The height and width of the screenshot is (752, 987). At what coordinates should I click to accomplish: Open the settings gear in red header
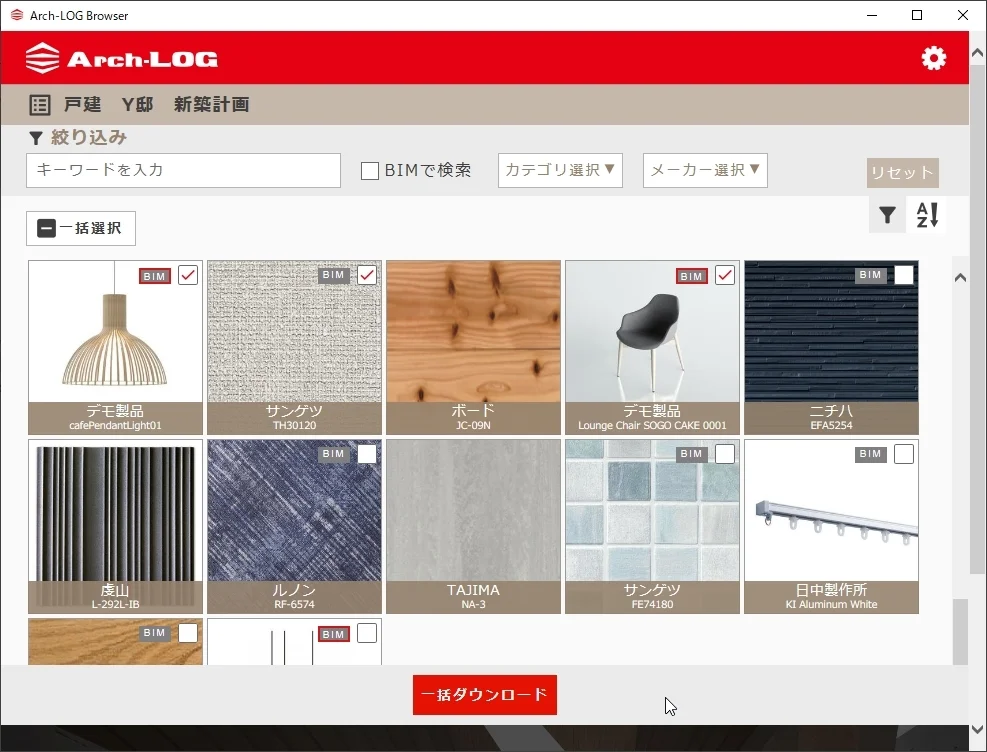point(933,58)
